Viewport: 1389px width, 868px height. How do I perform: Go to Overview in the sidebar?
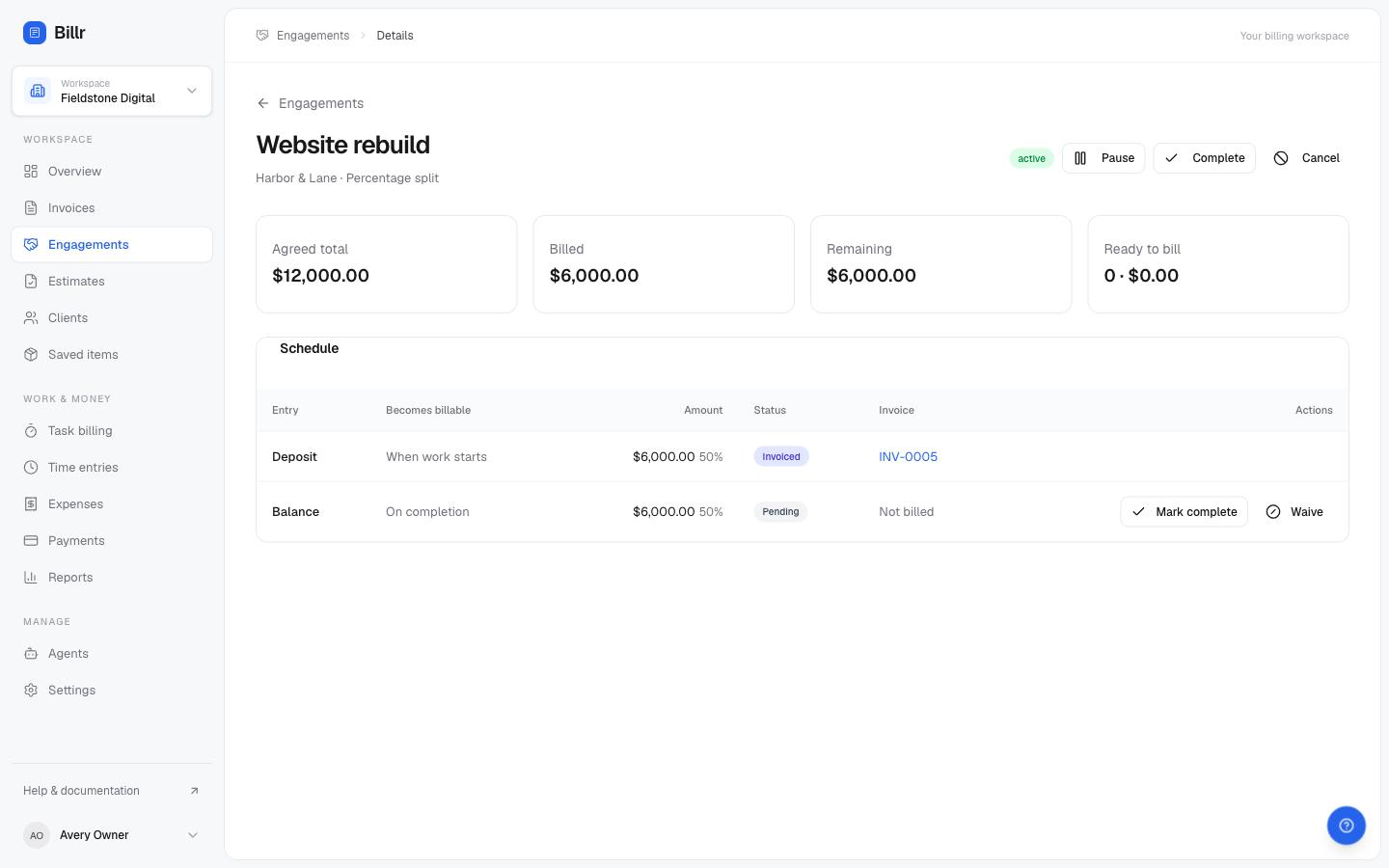(112, 172)
